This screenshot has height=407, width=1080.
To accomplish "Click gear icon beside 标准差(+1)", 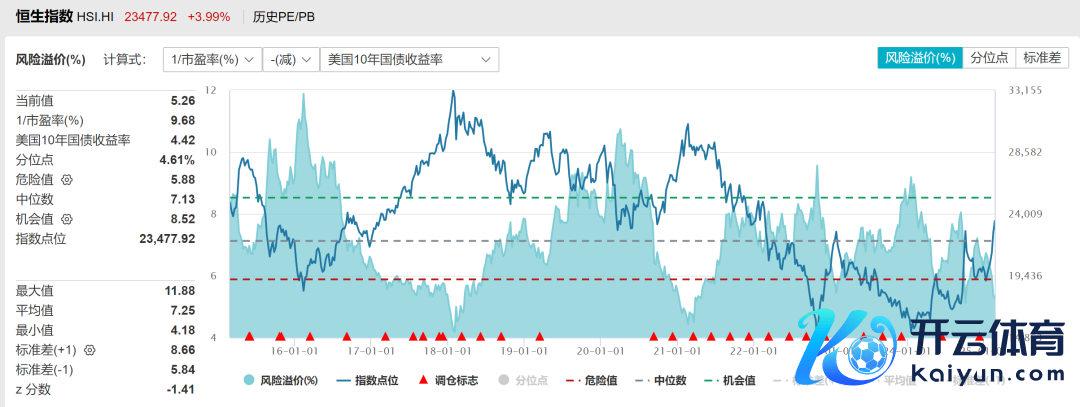I will [88, 350].
